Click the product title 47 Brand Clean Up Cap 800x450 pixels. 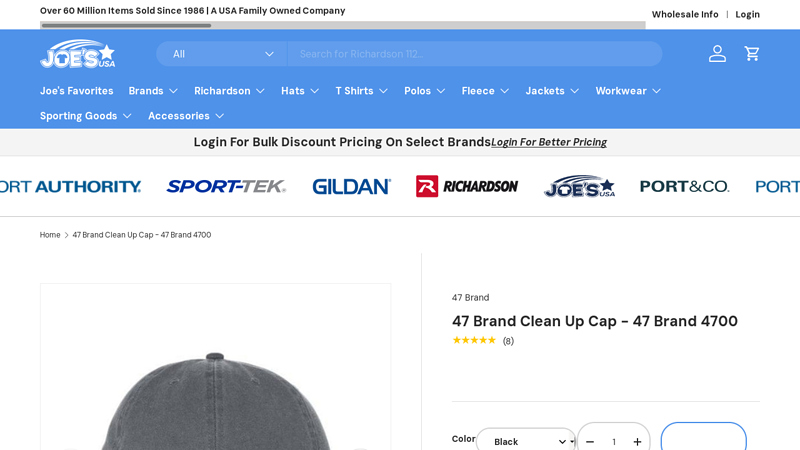594,321
